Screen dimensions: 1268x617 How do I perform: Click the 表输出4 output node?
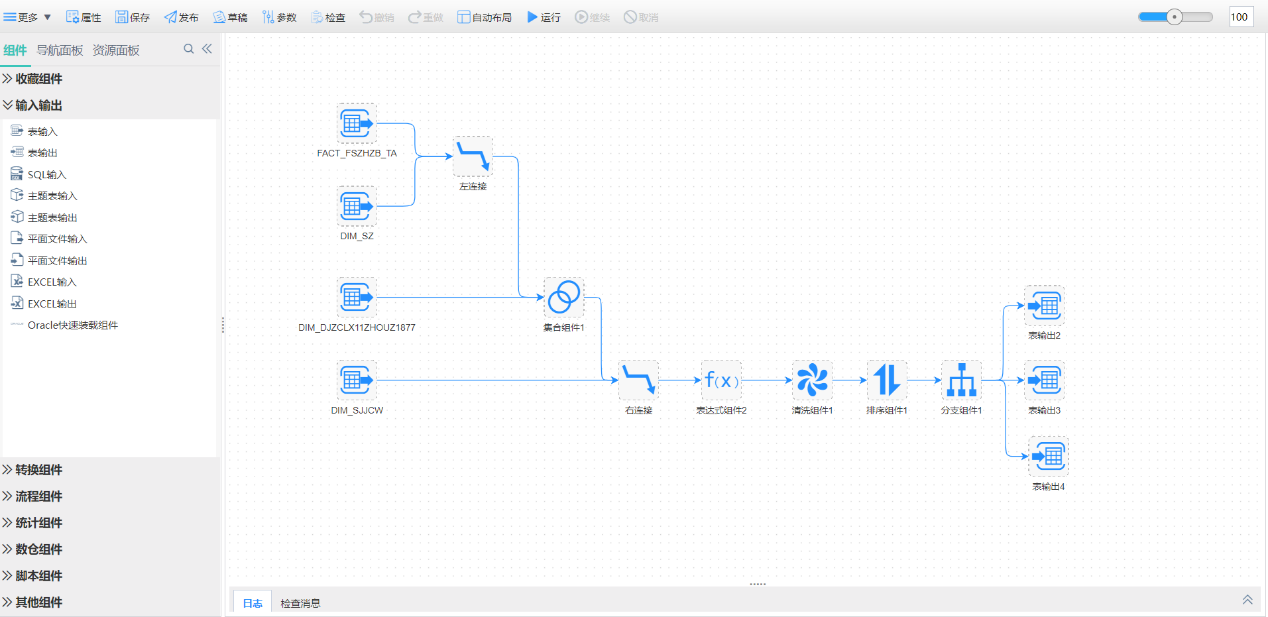(x=1048, y=457)
